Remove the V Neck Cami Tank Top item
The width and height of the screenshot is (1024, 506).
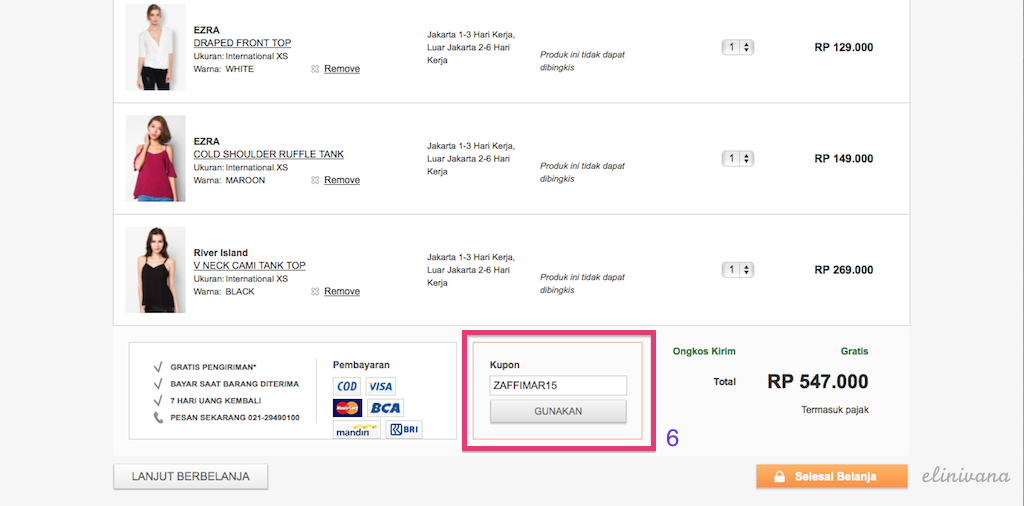click(x=342, y=291)
